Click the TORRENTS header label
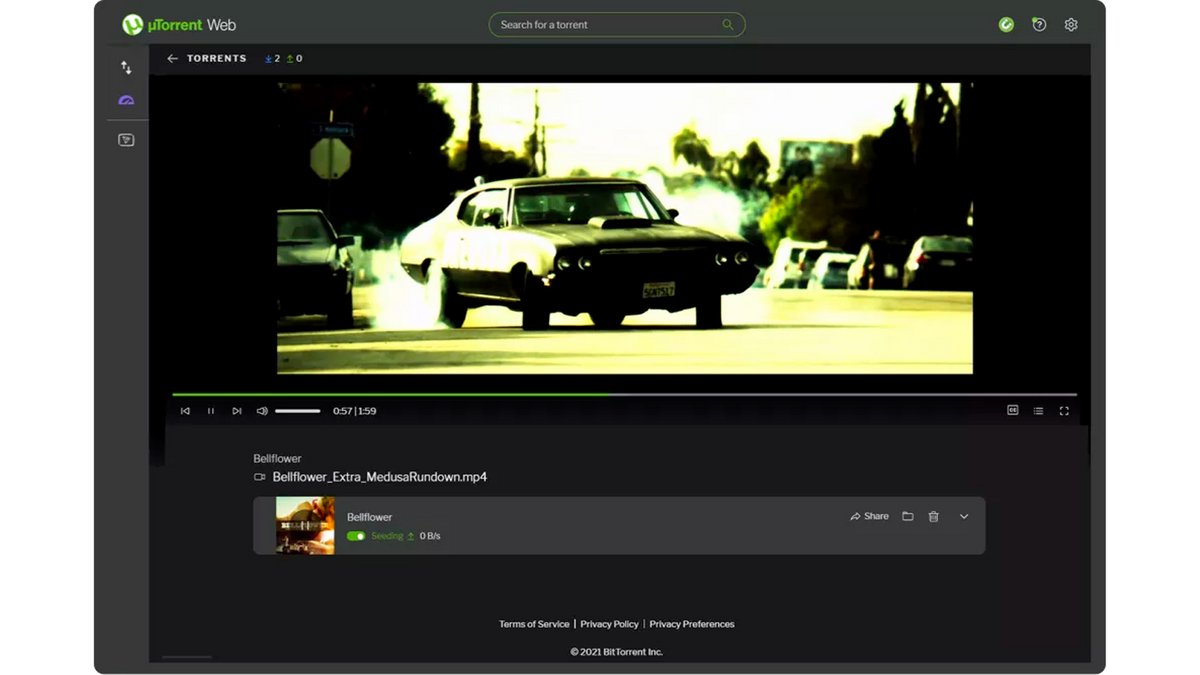Viewport: 1200px width, 675px height. tap(216, 58)
